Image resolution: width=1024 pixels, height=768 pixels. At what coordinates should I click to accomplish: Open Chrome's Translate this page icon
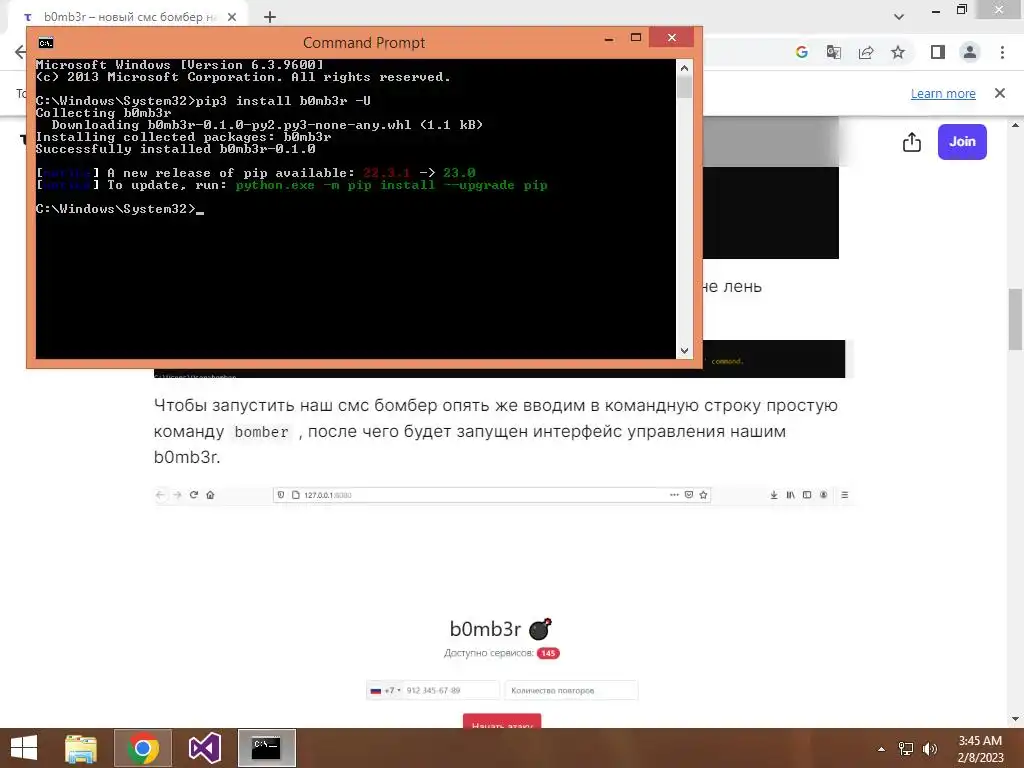(833, 52)
